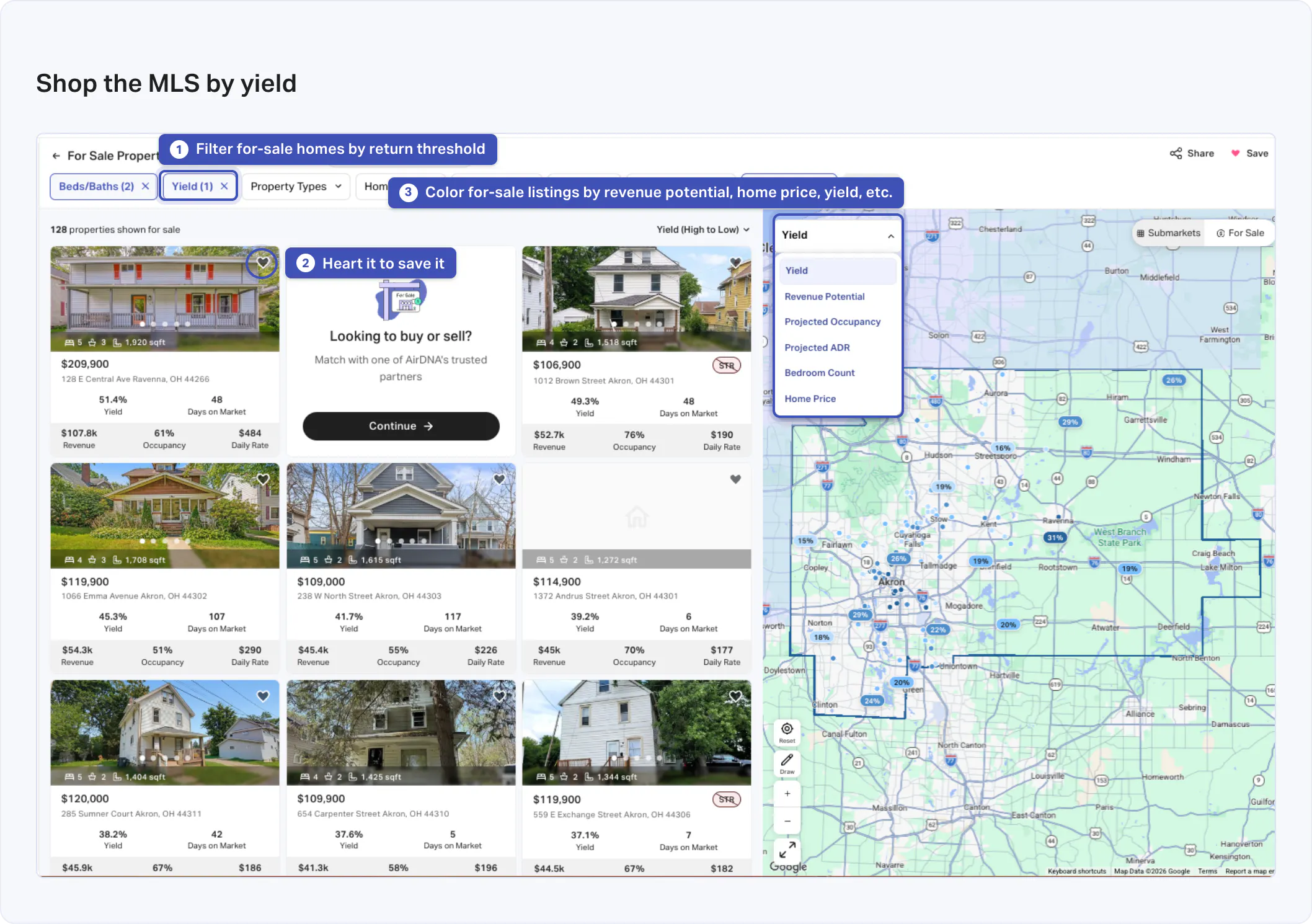This screenshot has height=924, width=1312.
Task: Collapse the Yield color-by dropdown
Action: [x=891, y=236]
